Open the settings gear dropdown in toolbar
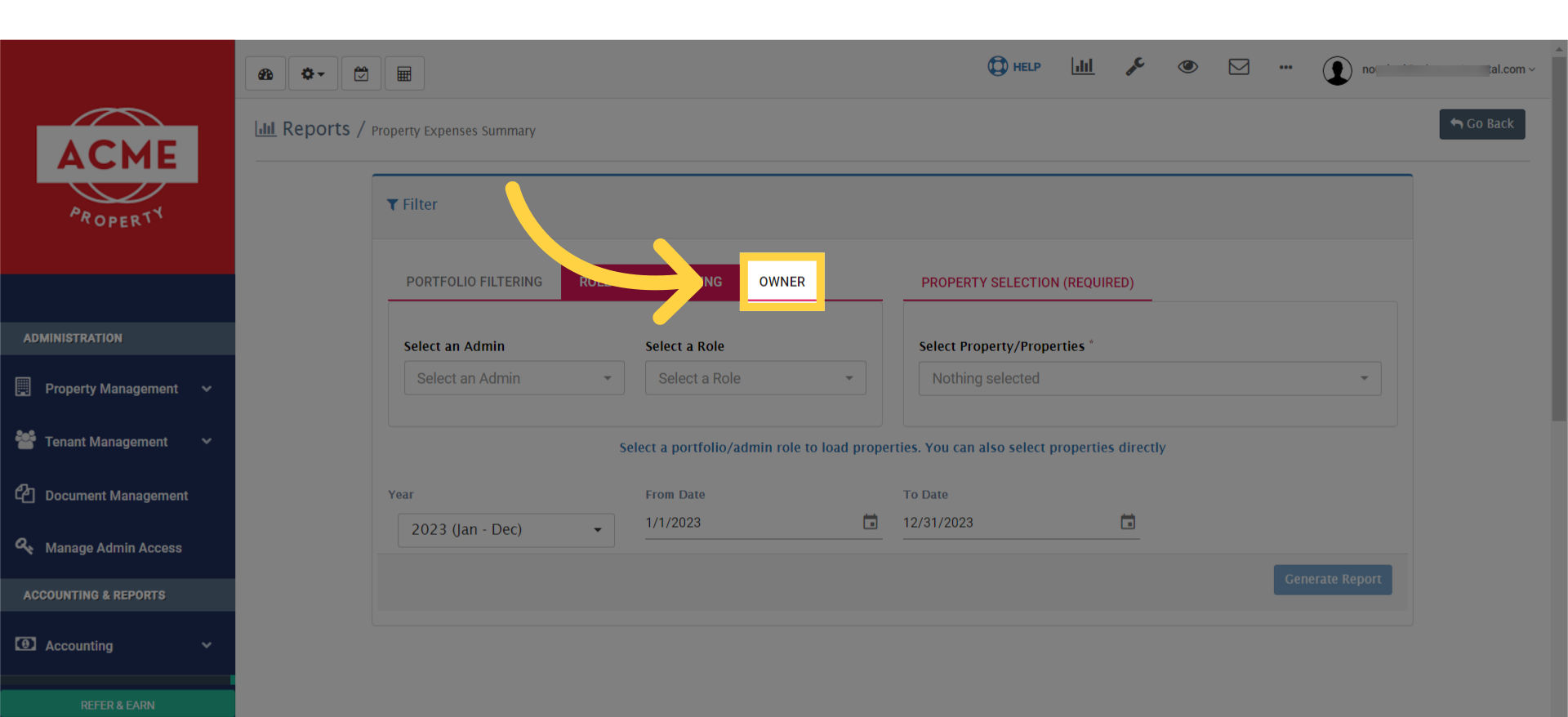Screen dimensions: 1568x717 click(313, 74)
